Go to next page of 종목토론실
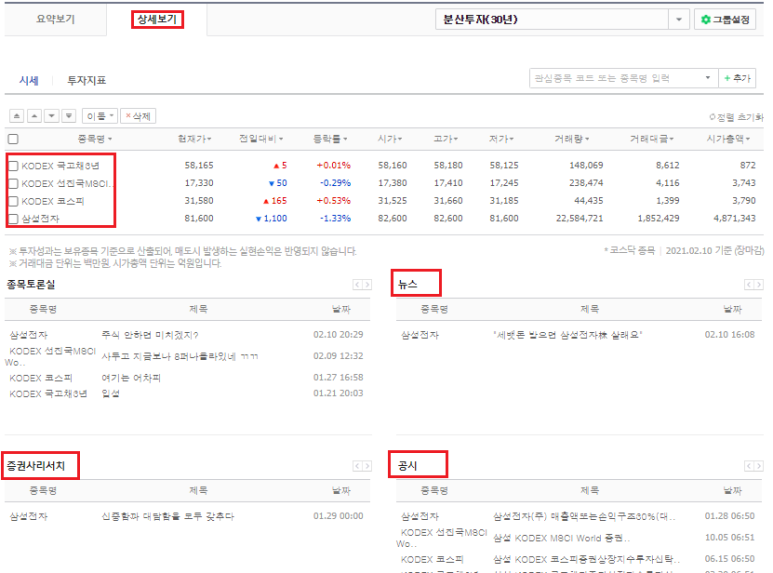 tap(367, 285)
